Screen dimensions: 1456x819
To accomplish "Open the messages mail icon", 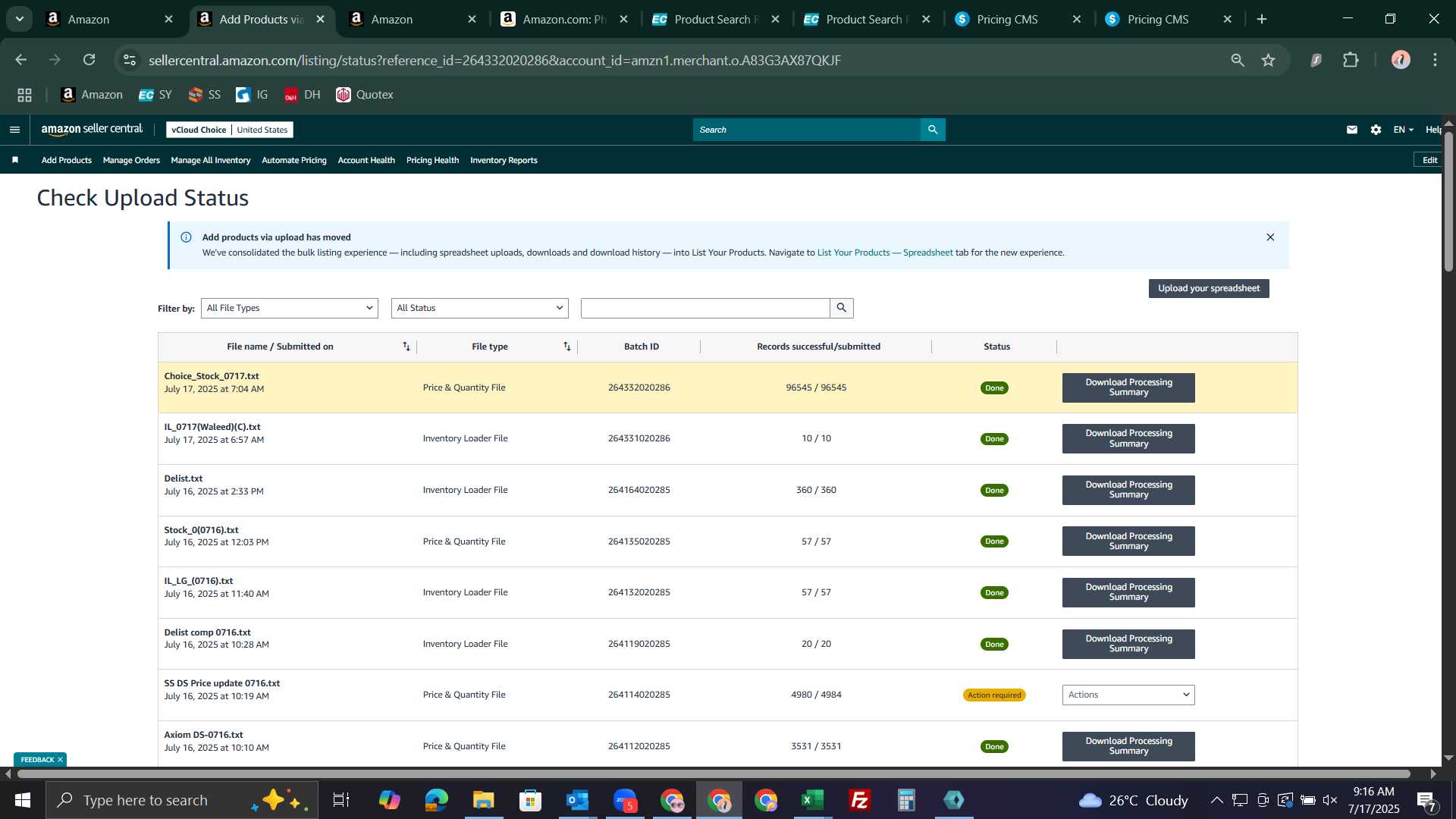I will 1352,130.
